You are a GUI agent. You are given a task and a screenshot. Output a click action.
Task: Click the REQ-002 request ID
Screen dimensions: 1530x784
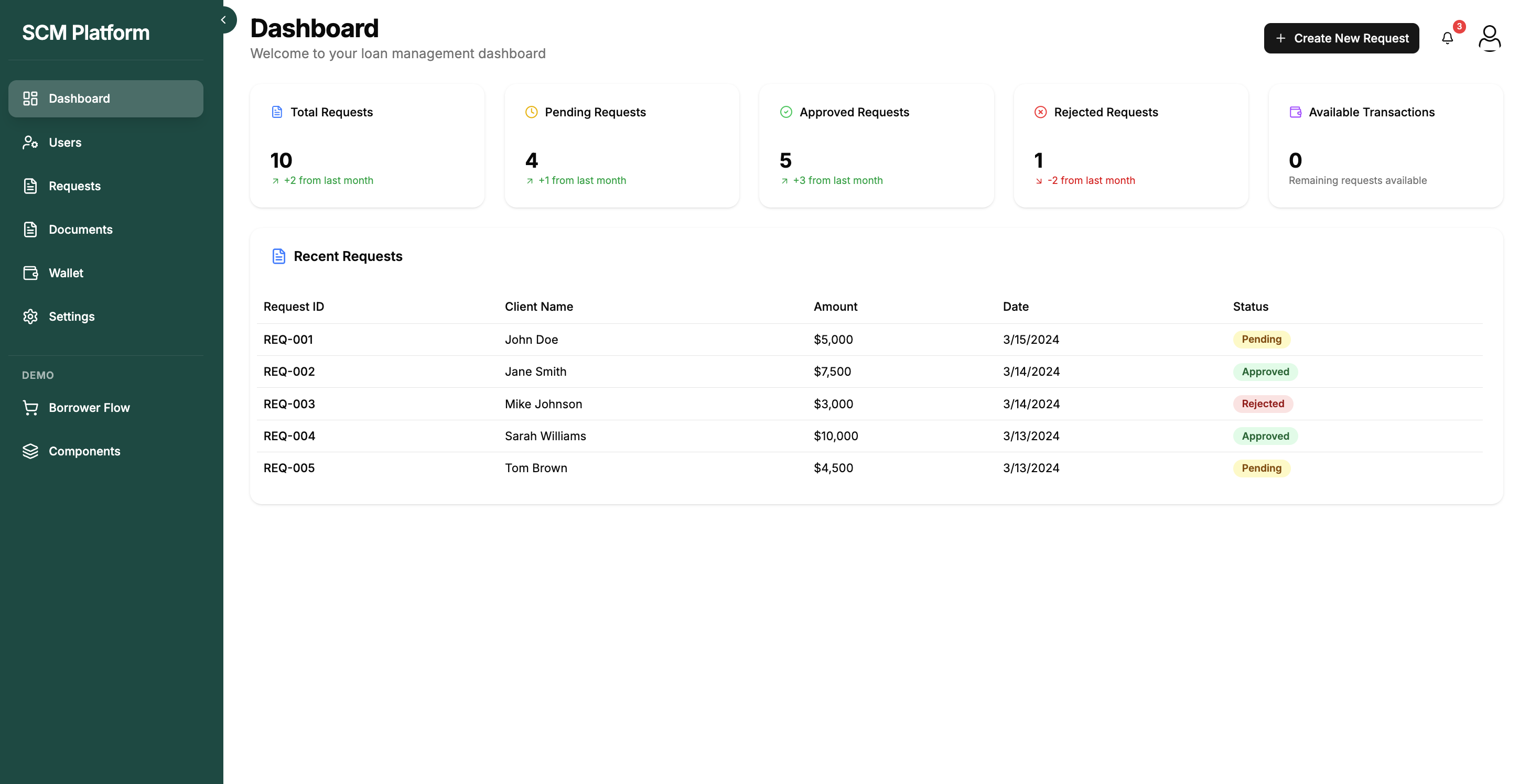[x=289, y=372]
